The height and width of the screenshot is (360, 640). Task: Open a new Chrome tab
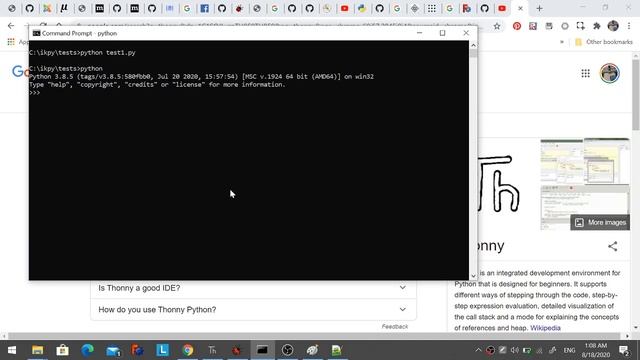point(539,8)
